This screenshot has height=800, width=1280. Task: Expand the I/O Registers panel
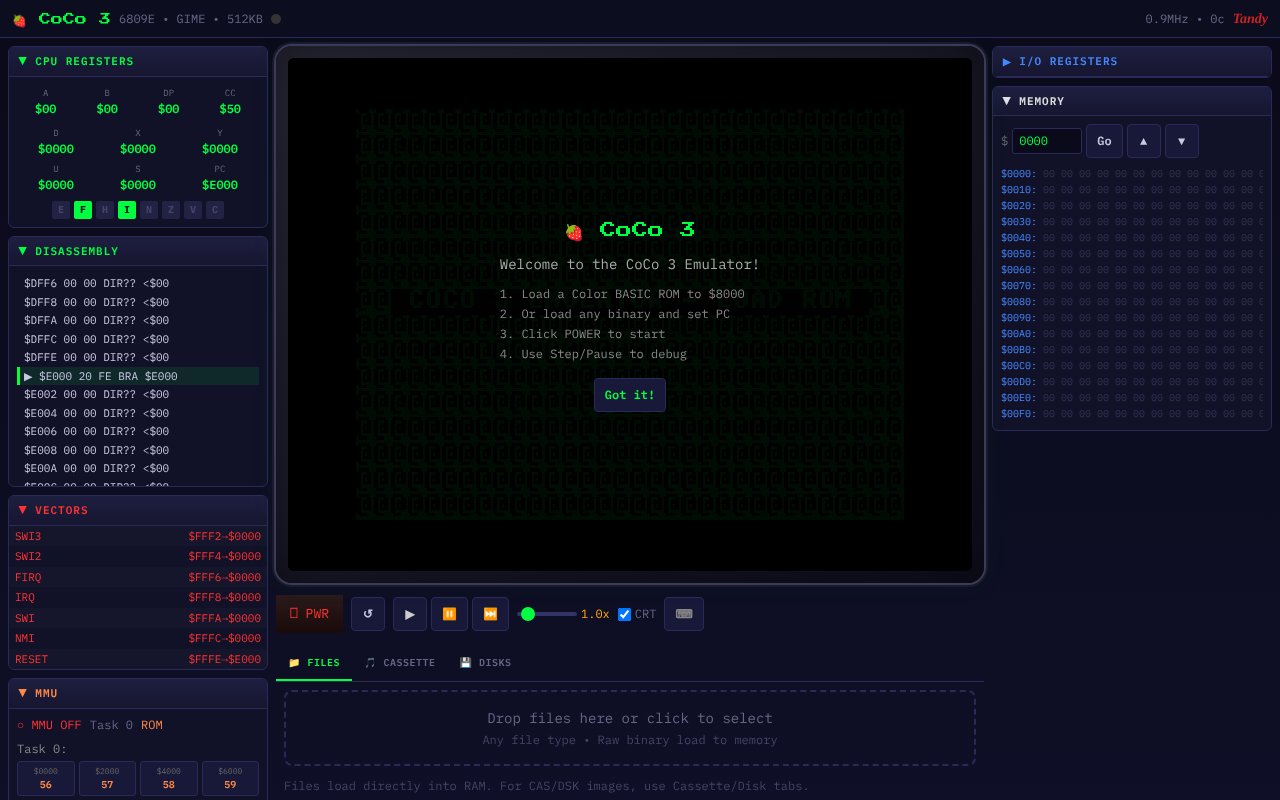click(x=1007, y=62)
